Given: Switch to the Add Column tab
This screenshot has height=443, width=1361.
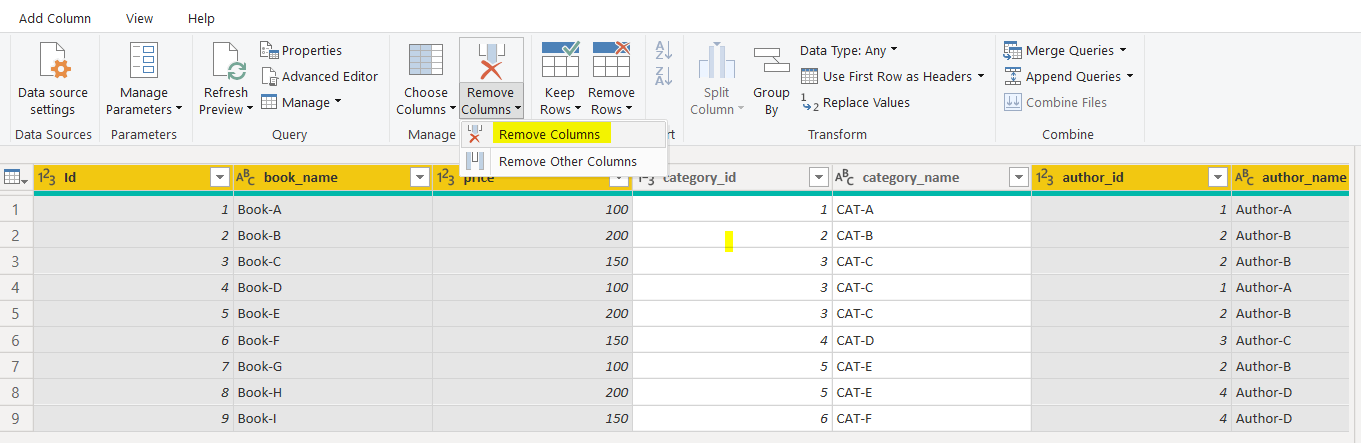Looking at the screenshot, I should click(55, 18).
